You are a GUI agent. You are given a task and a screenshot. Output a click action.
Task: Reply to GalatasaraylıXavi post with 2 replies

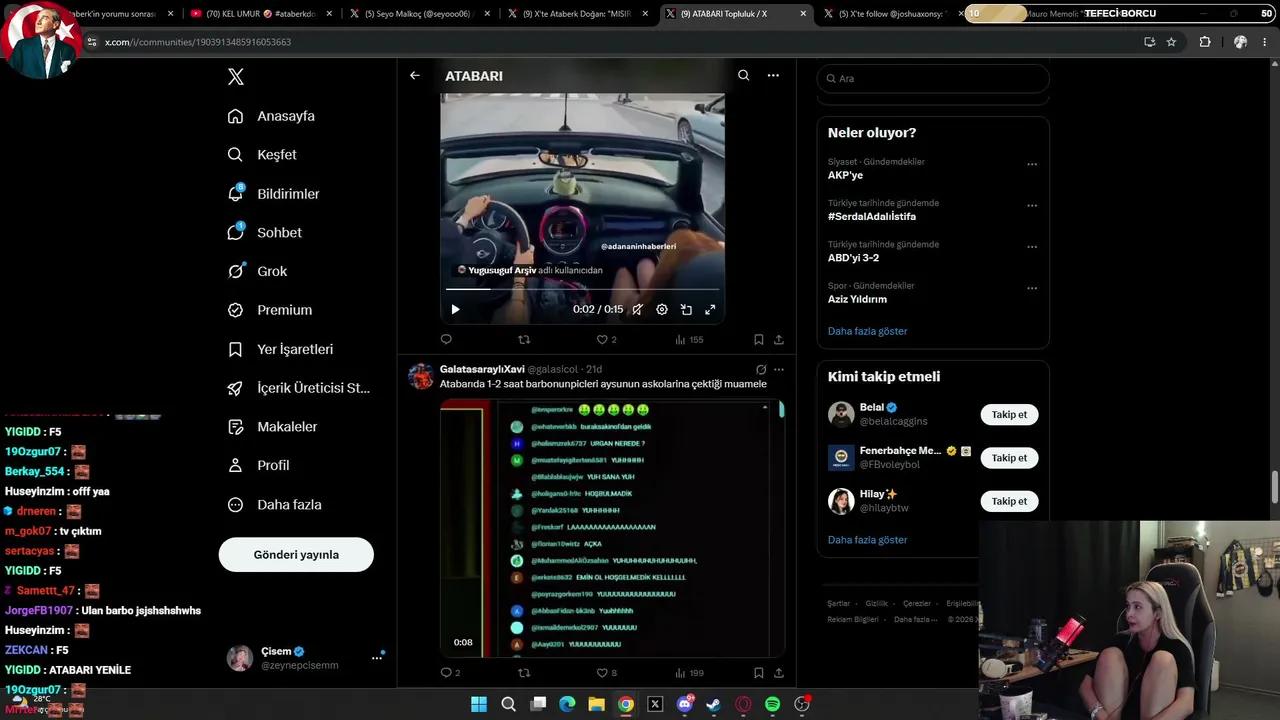[450, 673]
